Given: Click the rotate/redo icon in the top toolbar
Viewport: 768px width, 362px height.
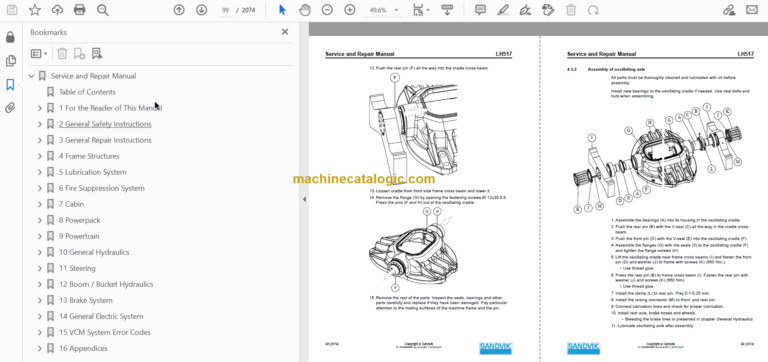Looking at the screenshot, I should (x=593, y=10).
